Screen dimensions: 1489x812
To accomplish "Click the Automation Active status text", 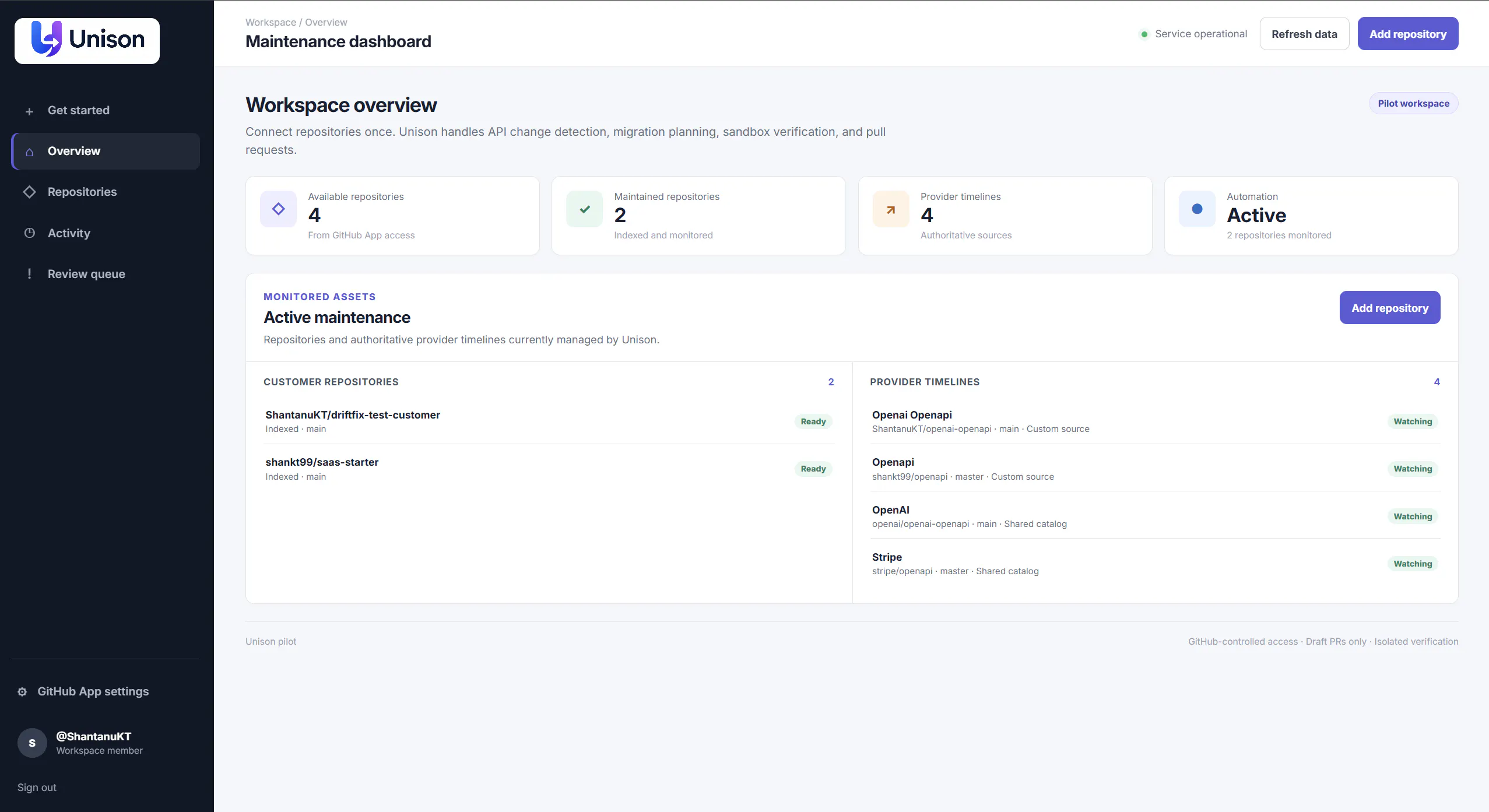I will coord(1256,215).
